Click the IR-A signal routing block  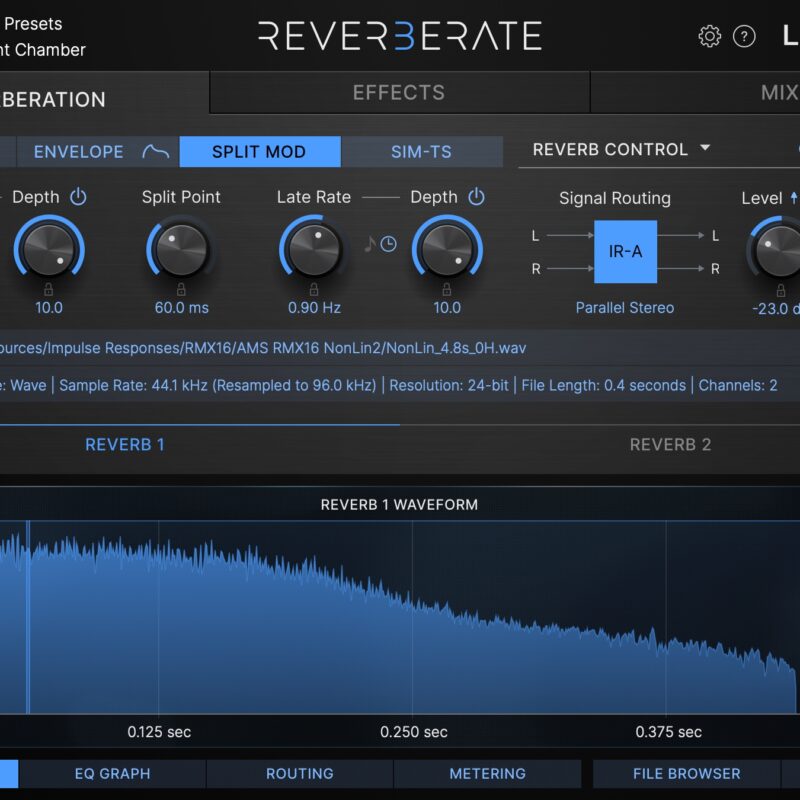[x=626, y=252]
